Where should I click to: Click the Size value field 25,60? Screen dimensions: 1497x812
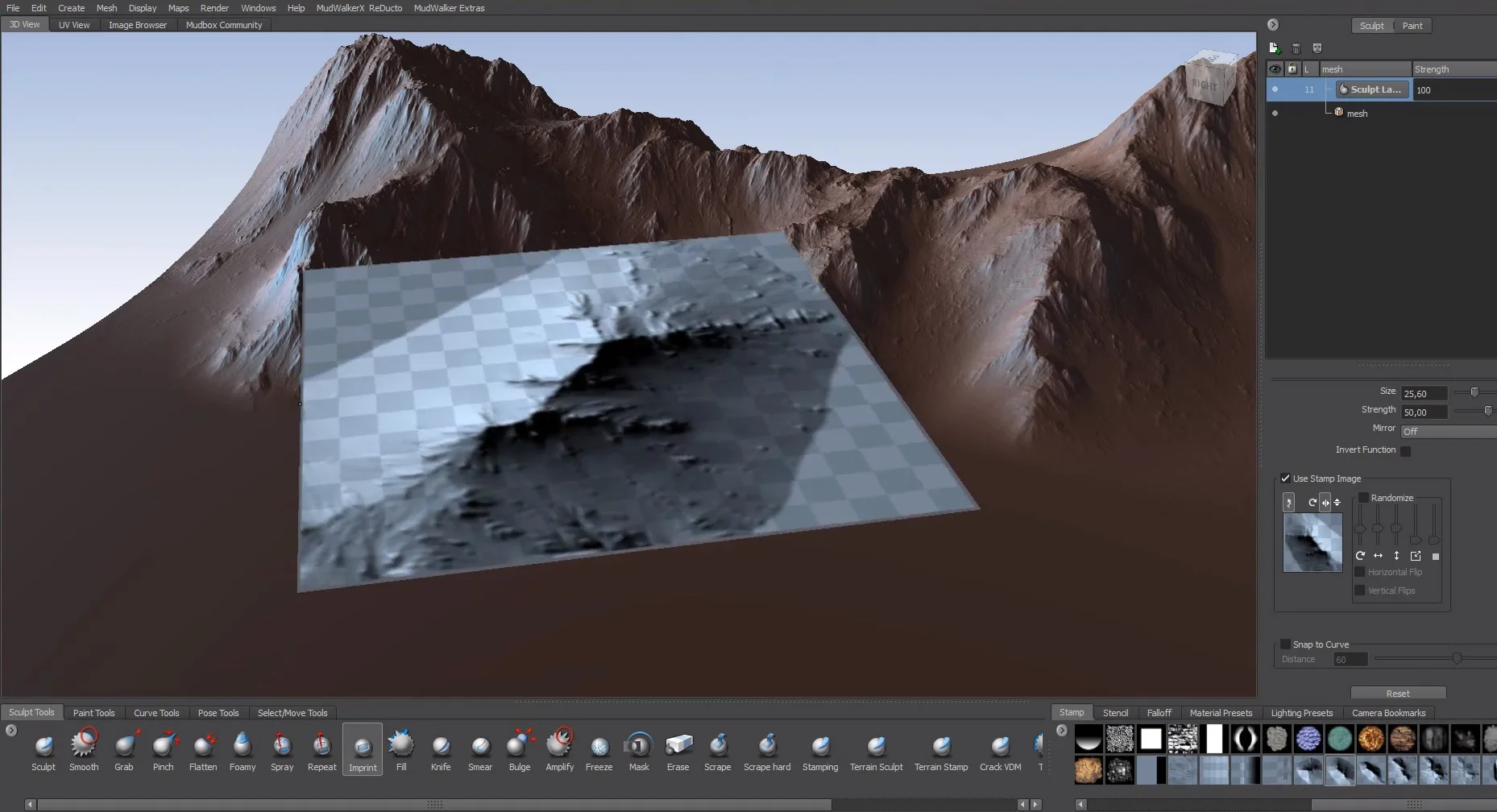click(x=1424, y=393)
